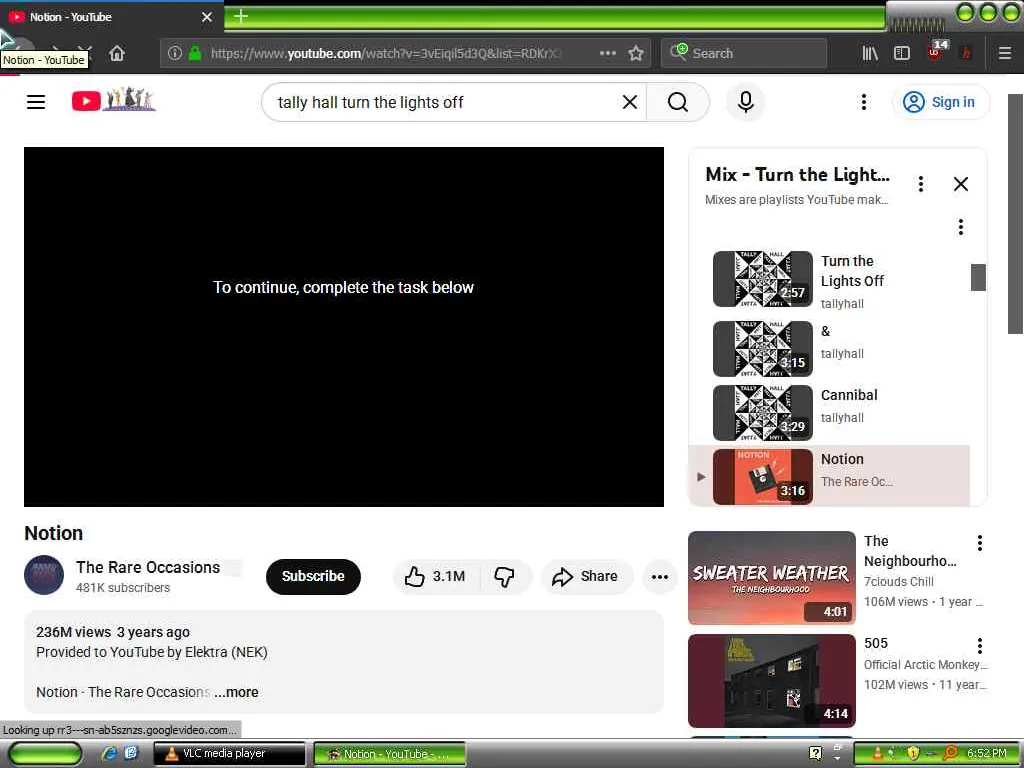Open The Rare Occasions channel name
Image resolution: width=1024 pixels, height=768 pixels.
pos(148,568)
